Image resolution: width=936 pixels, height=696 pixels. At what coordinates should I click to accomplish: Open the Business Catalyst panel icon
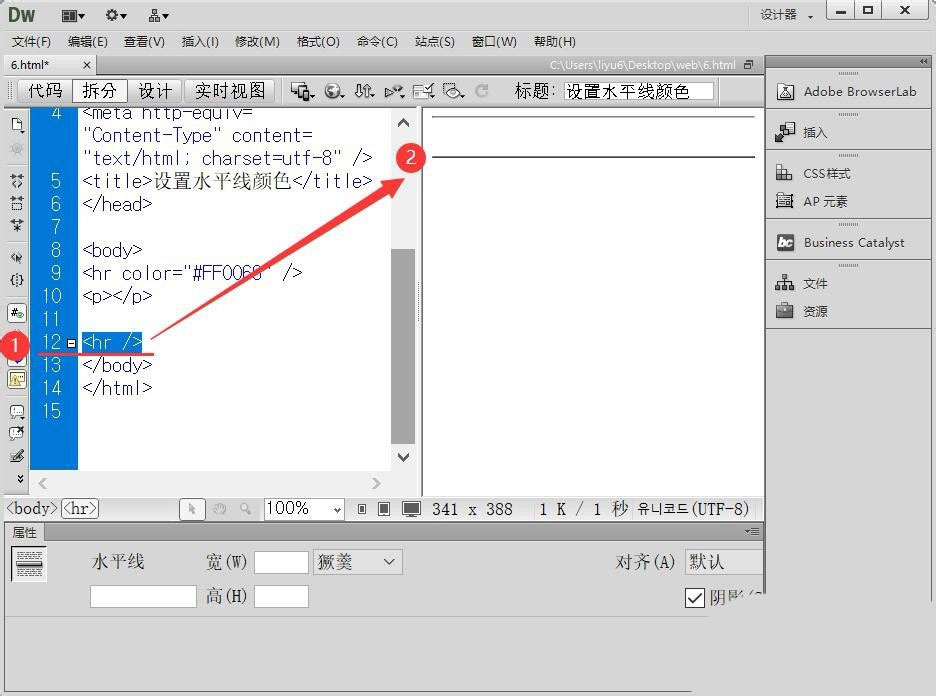[x=785, y=242]
